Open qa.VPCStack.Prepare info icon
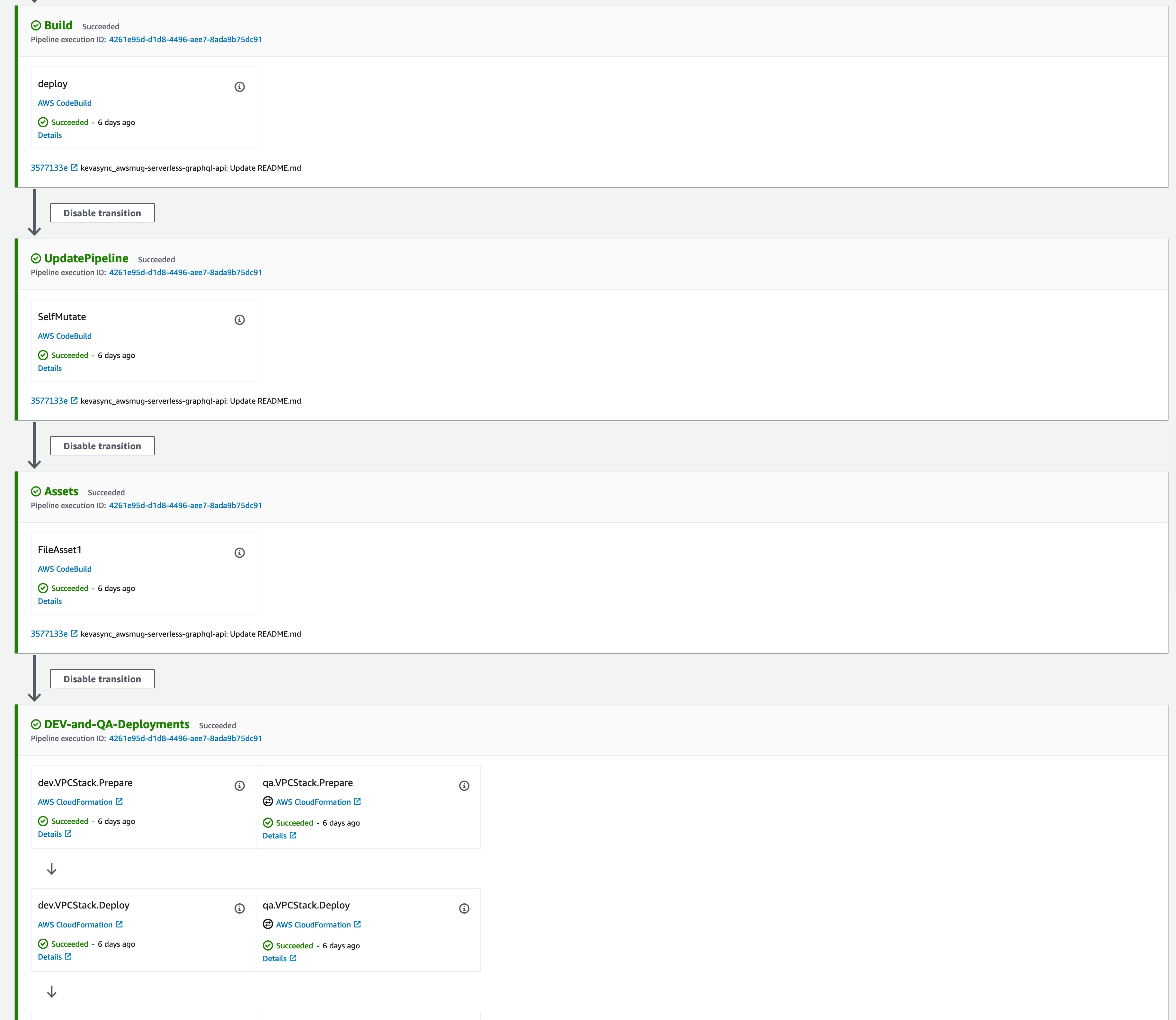The height and width of the screenshot is (1020, 1176). (464, 786)
